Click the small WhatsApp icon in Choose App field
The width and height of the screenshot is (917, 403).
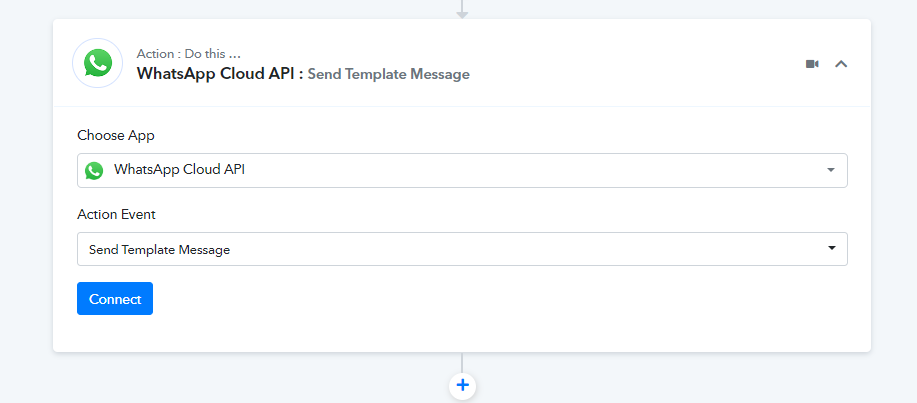click(x=94, y=170)
